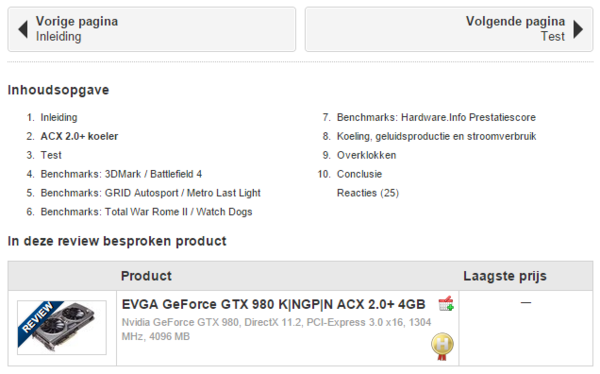Open the Inleiding chapter link

click(x=59, y=118)
